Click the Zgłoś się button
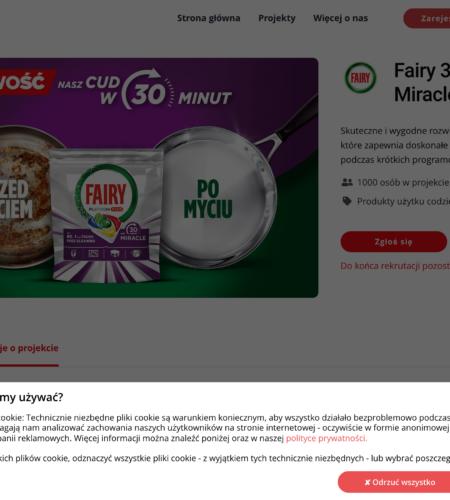Screen dimensions: 450x500 pos(394,242)
